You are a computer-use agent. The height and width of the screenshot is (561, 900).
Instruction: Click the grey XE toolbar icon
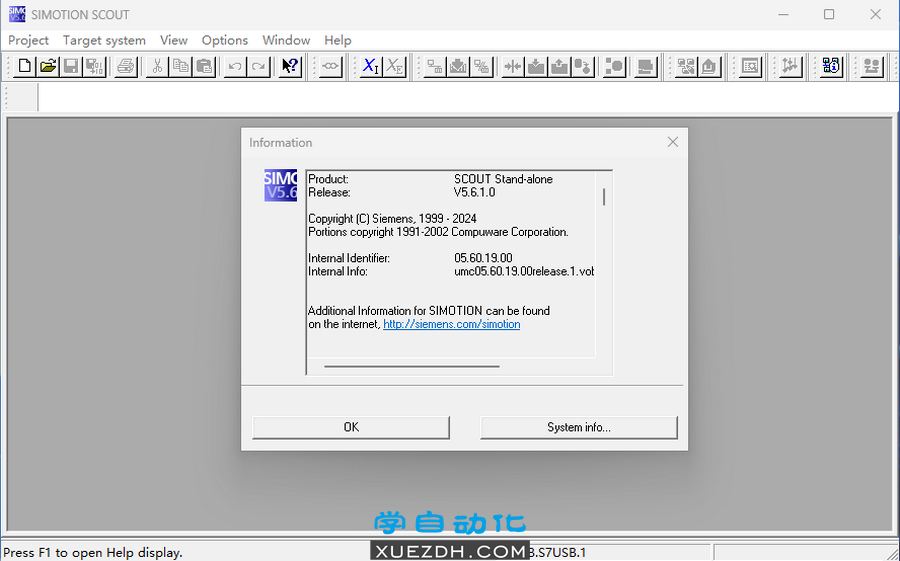(x=394, y=66)
